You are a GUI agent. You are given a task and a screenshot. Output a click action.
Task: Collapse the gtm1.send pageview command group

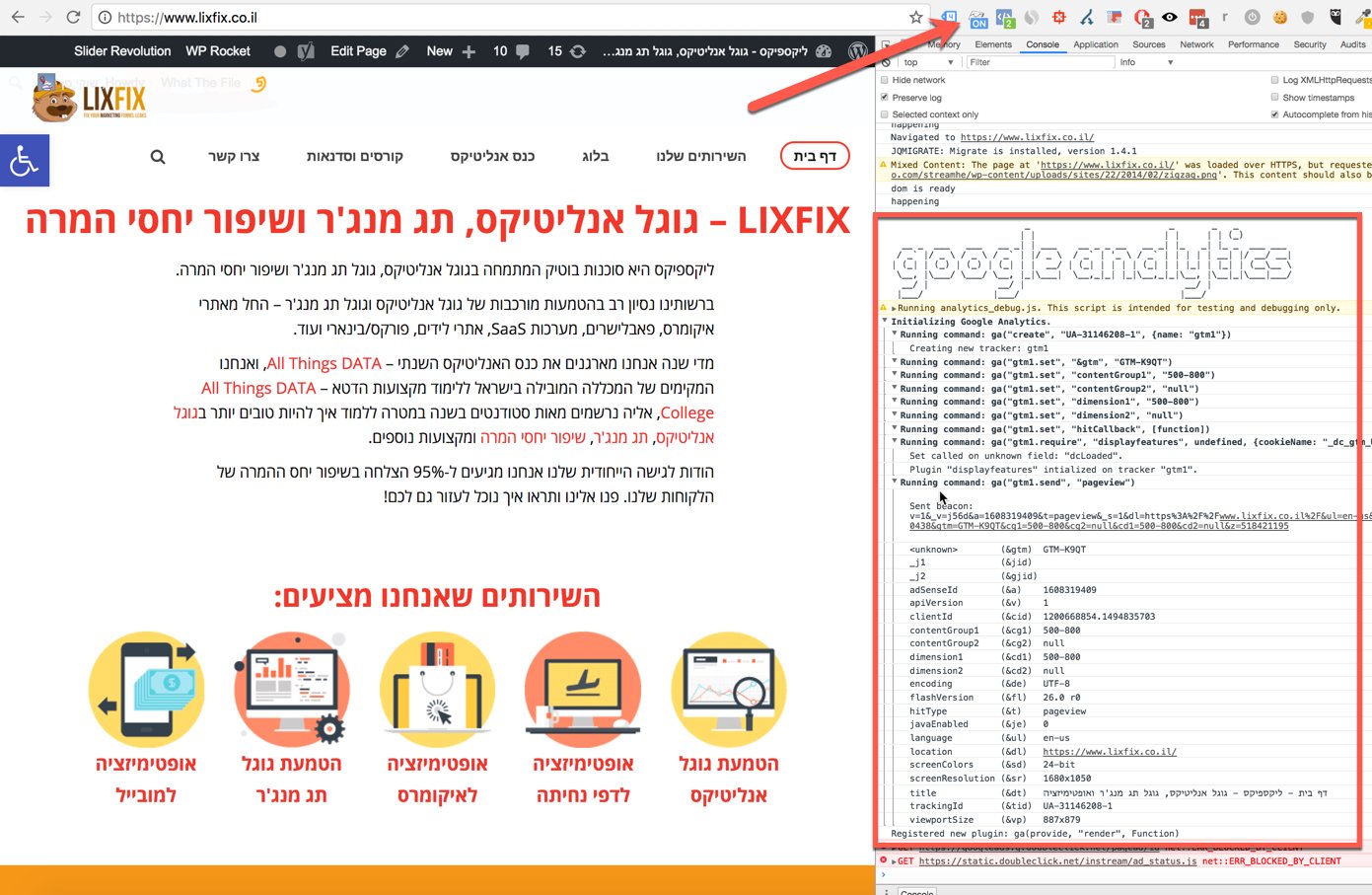pos(895,482)
